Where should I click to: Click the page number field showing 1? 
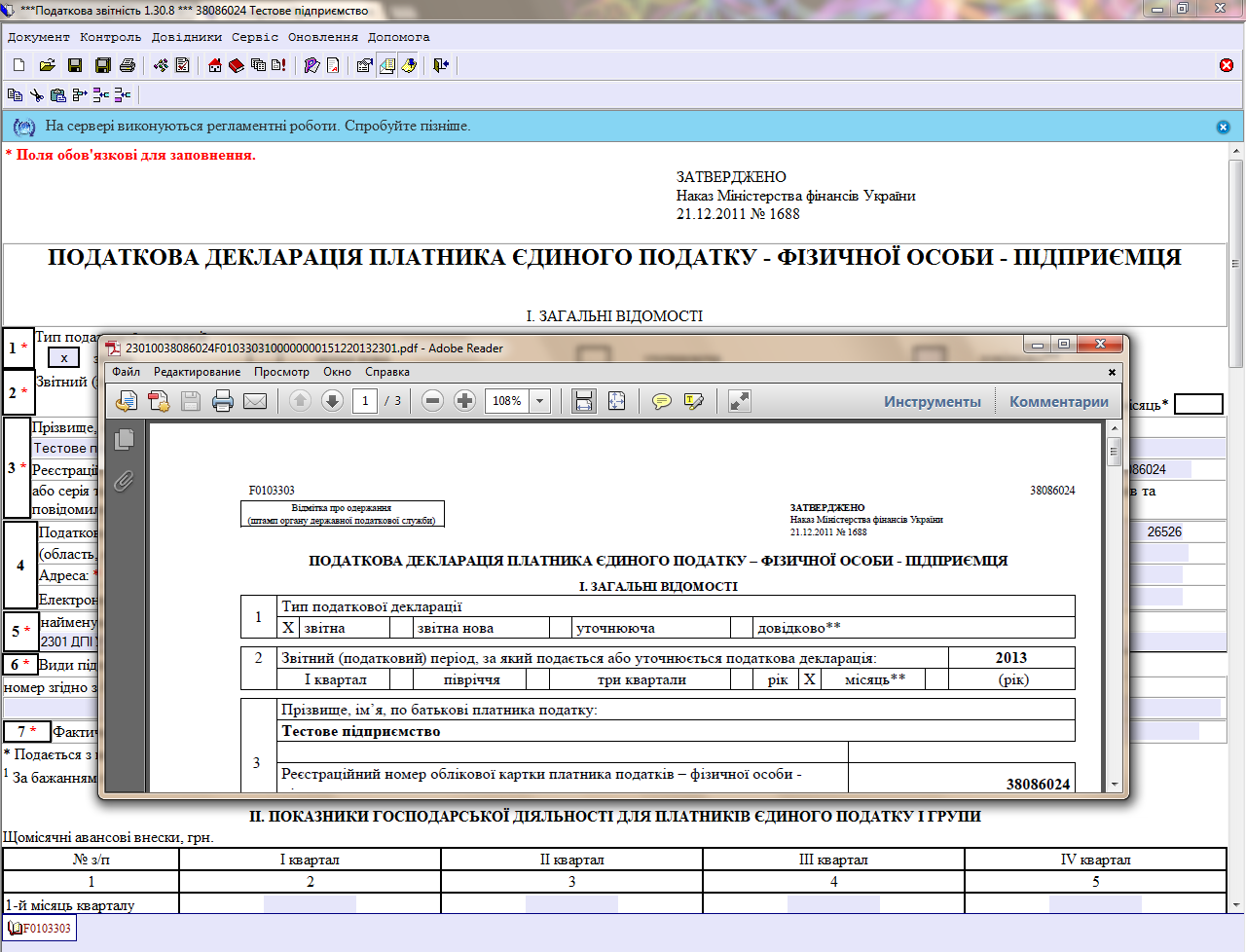pos(365,401)
